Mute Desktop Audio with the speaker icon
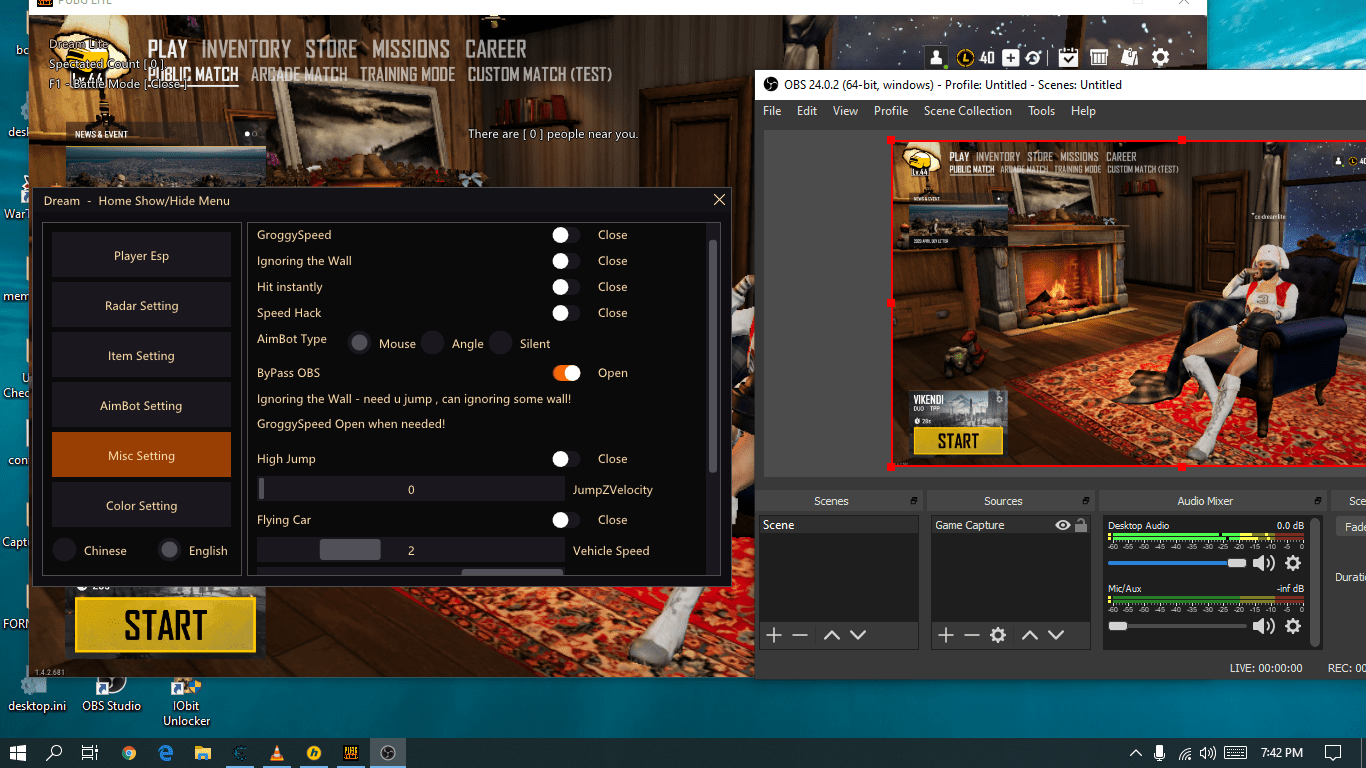 click(x=1264, y=563)
